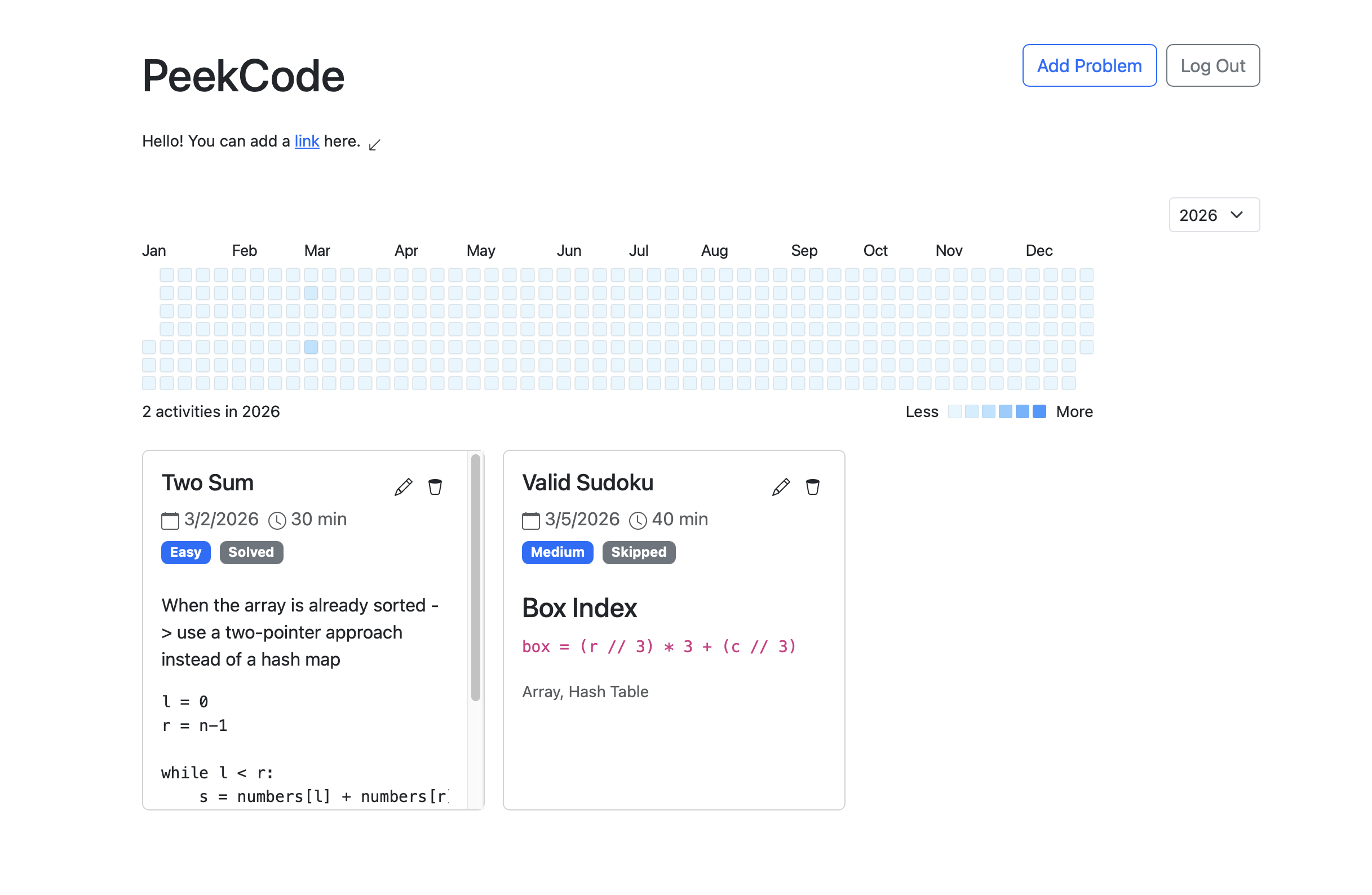Delete the Valid Sudoku problem via trash icon
Image resolution: width=1372 pixels, height=895 pixels.
pos(813,486)
